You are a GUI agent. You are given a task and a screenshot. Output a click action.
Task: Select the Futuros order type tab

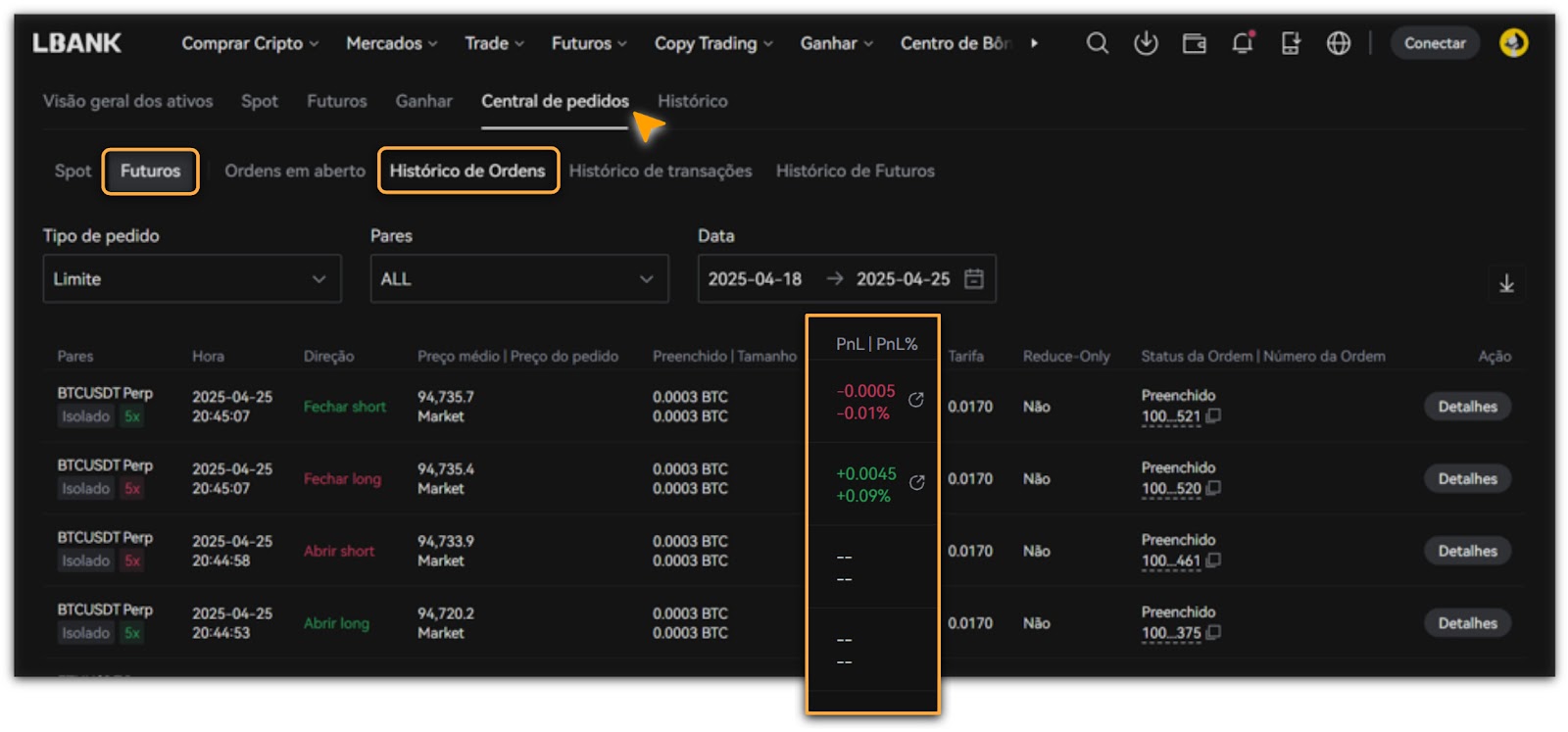(150, 171)
